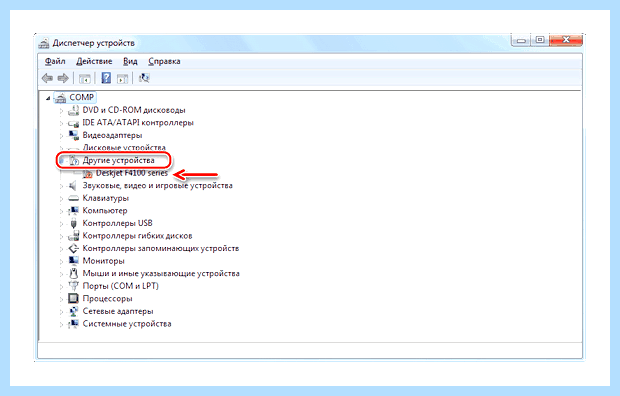
Task: Click the Системные устройства icon
Action: [74, 324]
